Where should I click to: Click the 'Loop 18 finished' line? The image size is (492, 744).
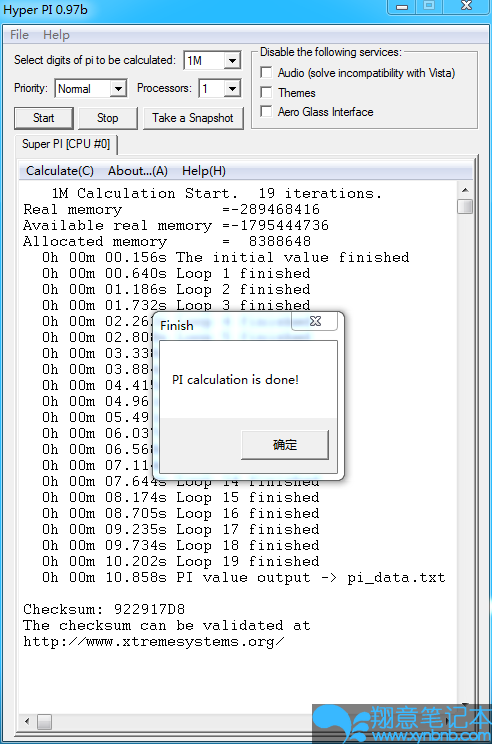180,545
